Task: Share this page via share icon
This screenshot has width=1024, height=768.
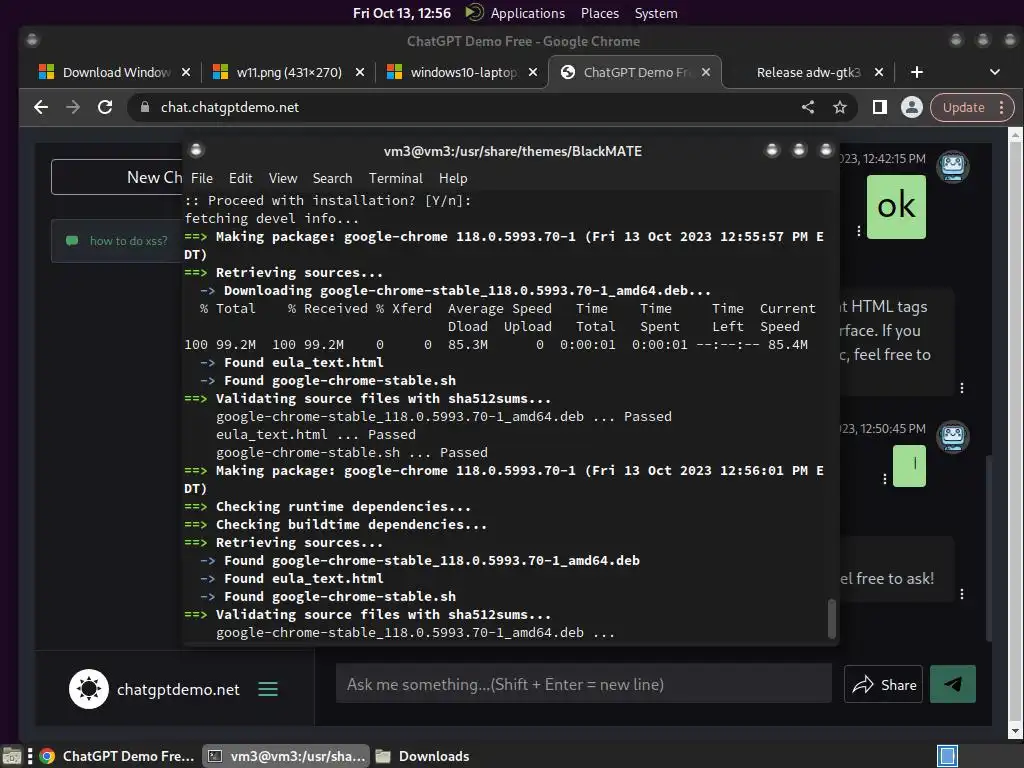Action: click(808, 107)
